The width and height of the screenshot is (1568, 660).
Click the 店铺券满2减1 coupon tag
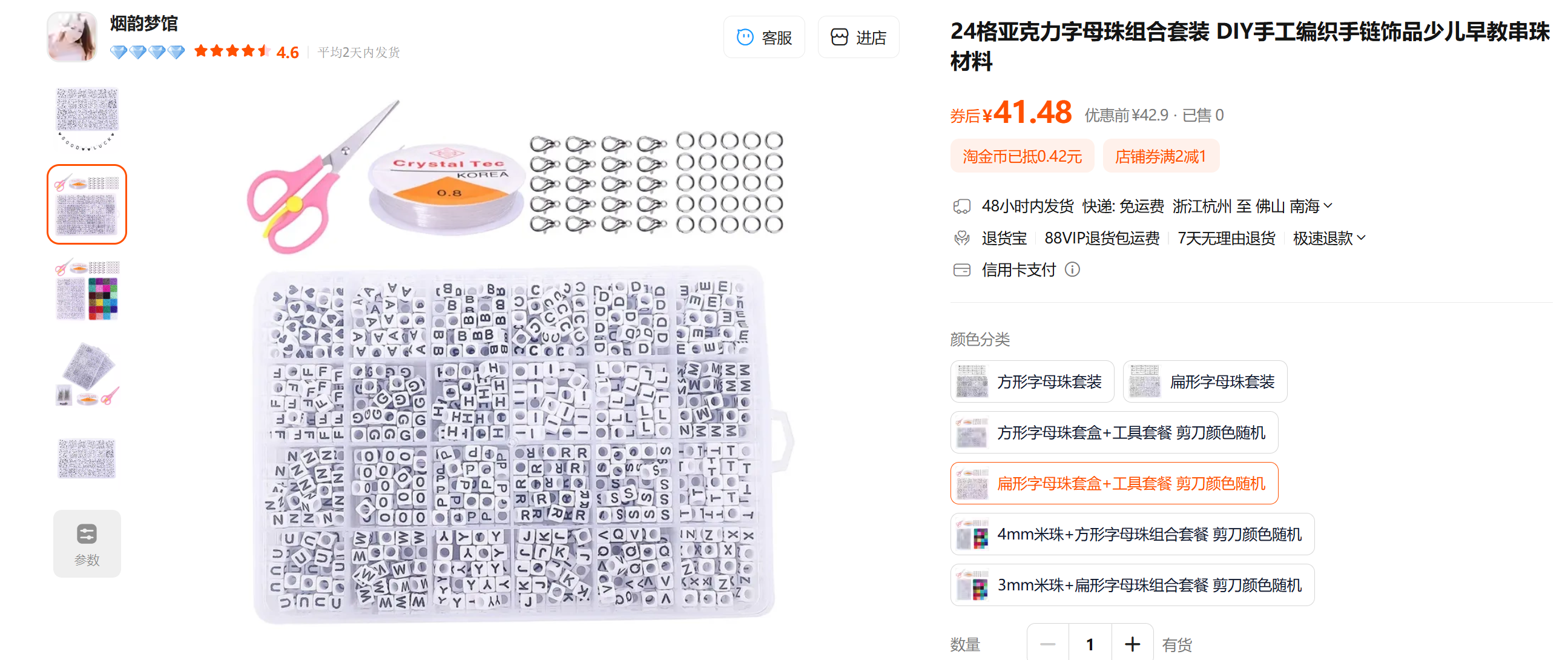pyautogui.click(x=1160, y=156)
